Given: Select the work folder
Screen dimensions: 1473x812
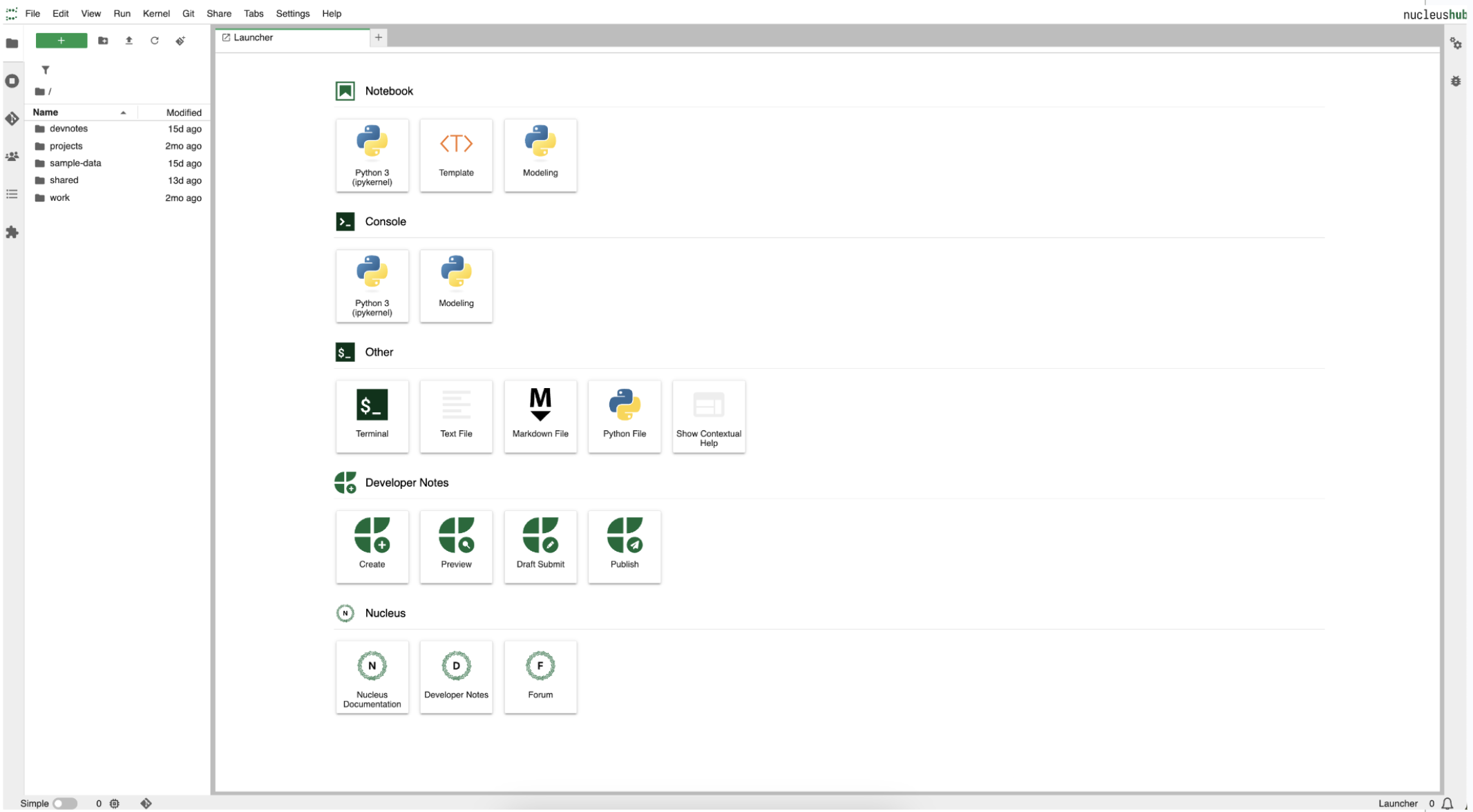Looking at the screenshot, I should pyautogui.click(x=118, y=197).
